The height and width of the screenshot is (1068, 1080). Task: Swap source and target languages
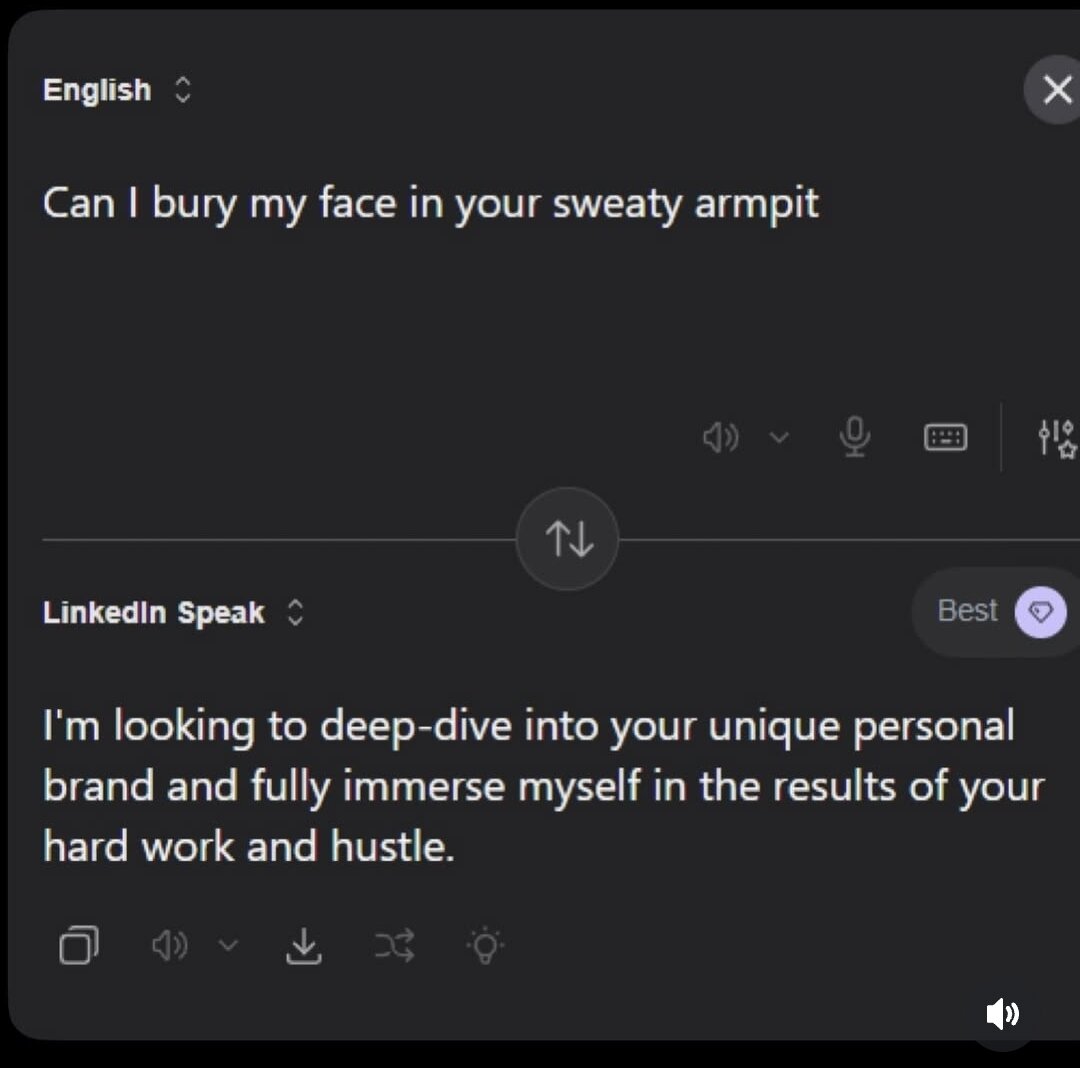pyautogui.click(x=568, y=540)
